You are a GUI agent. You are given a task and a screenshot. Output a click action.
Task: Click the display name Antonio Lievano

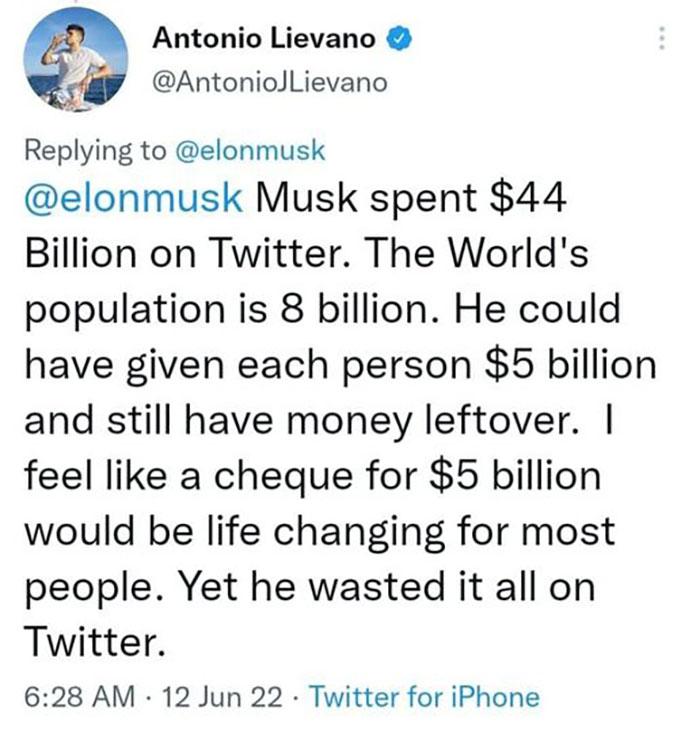click(265, 39)
